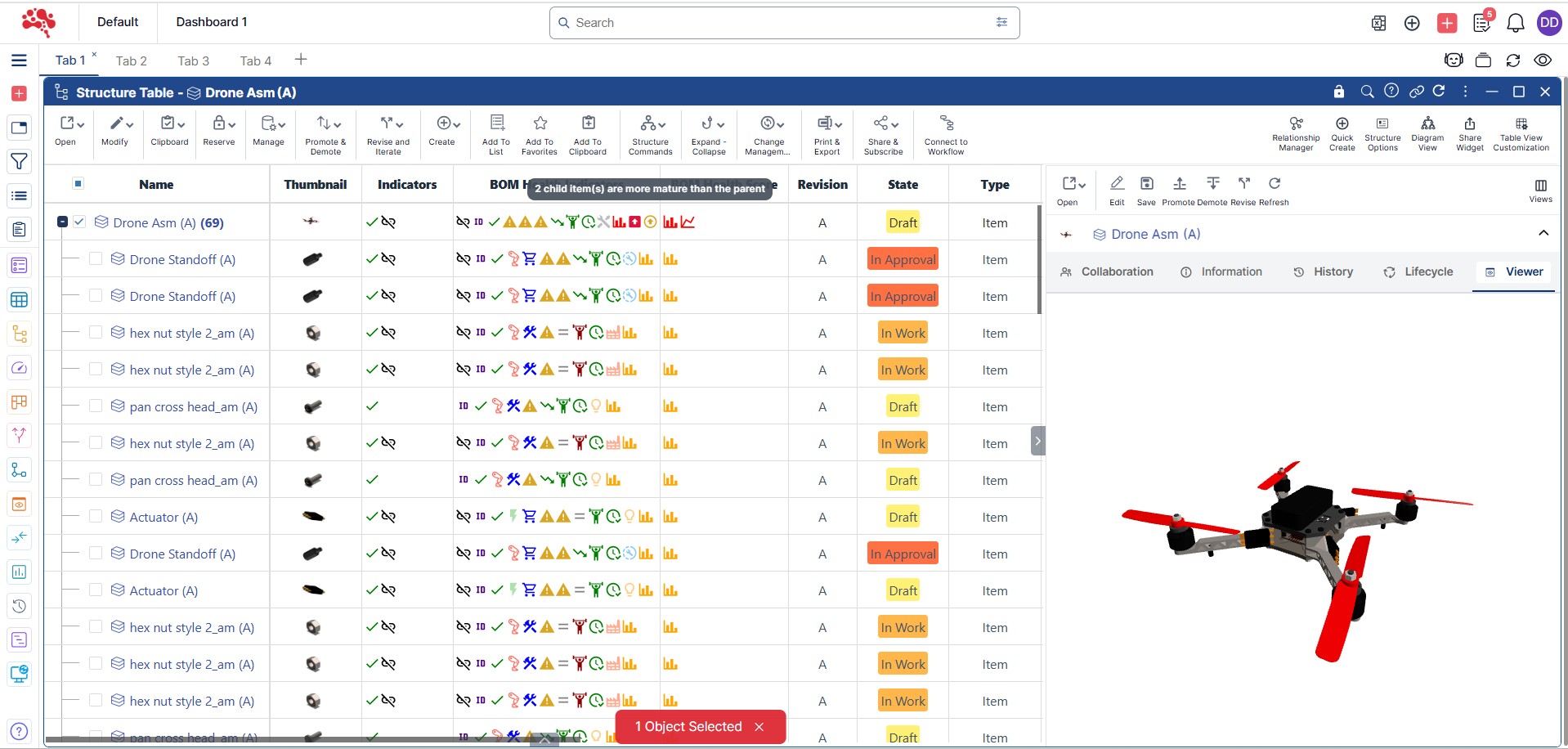Viewport: 1568px width, 749px height.
Task: Check the Actuator (A) row checkbox
Action: pyautogui.click(x=96, y=516)
